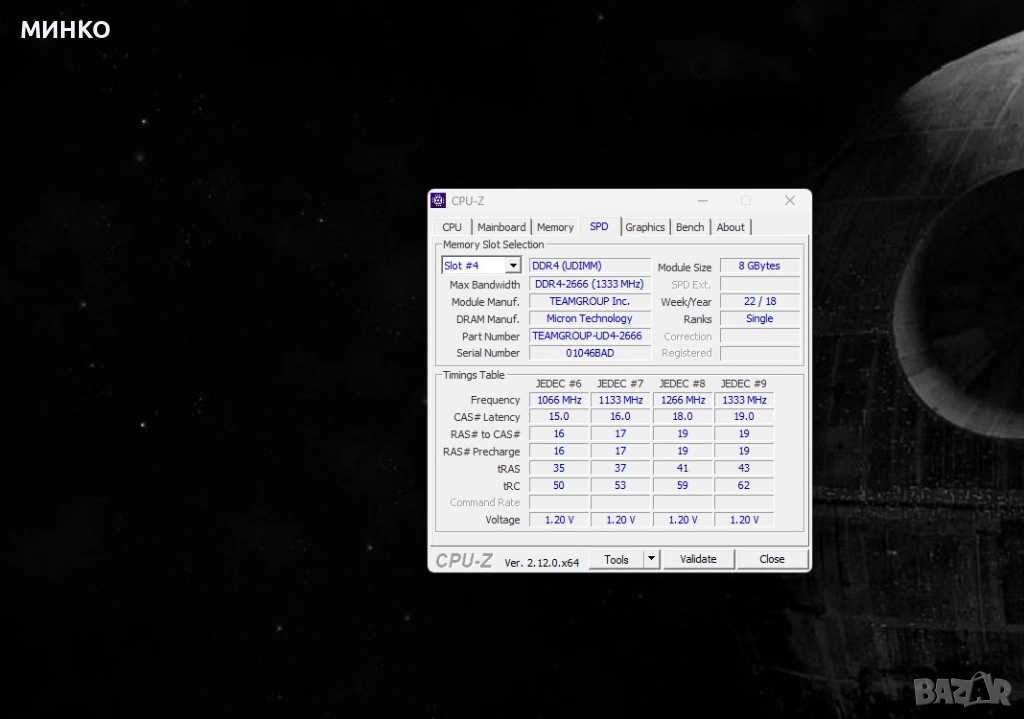Select the Module Size 8 GBytes field

pyautogui.click(x=760, y=266)
